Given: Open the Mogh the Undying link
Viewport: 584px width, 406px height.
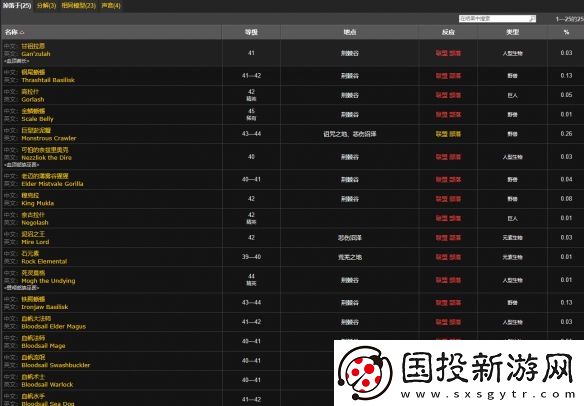Looking at the screenshot, I should (48, 281).
